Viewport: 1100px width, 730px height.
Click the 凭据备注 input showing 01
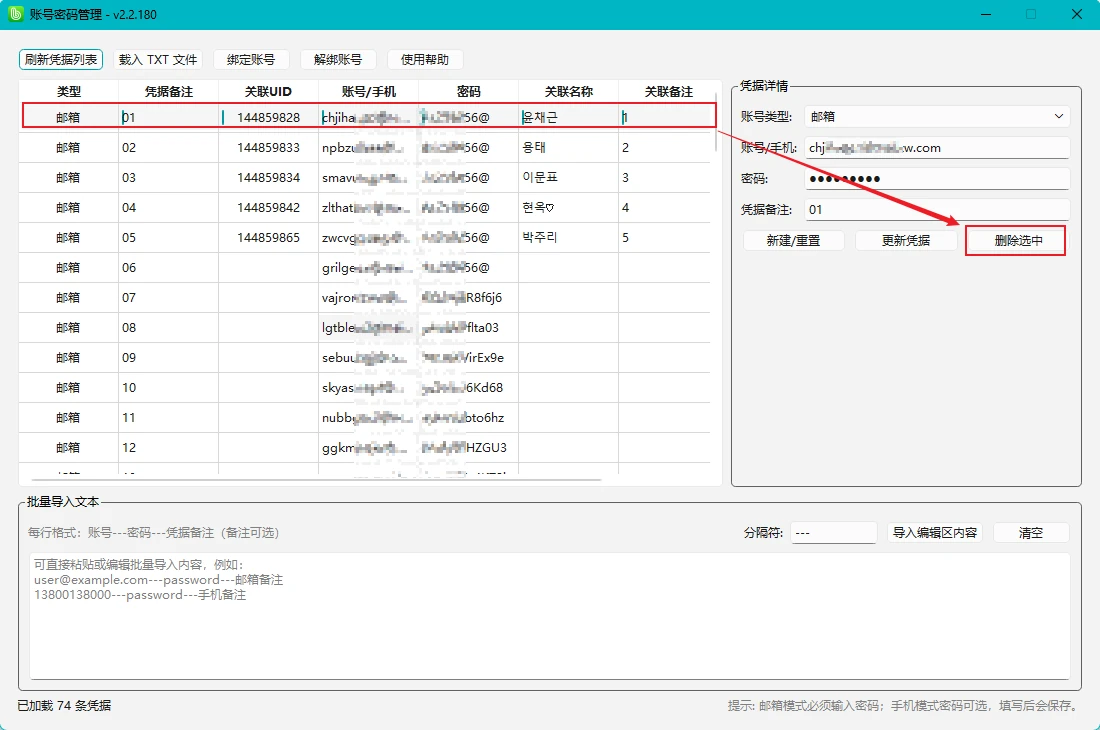point(937,209)
